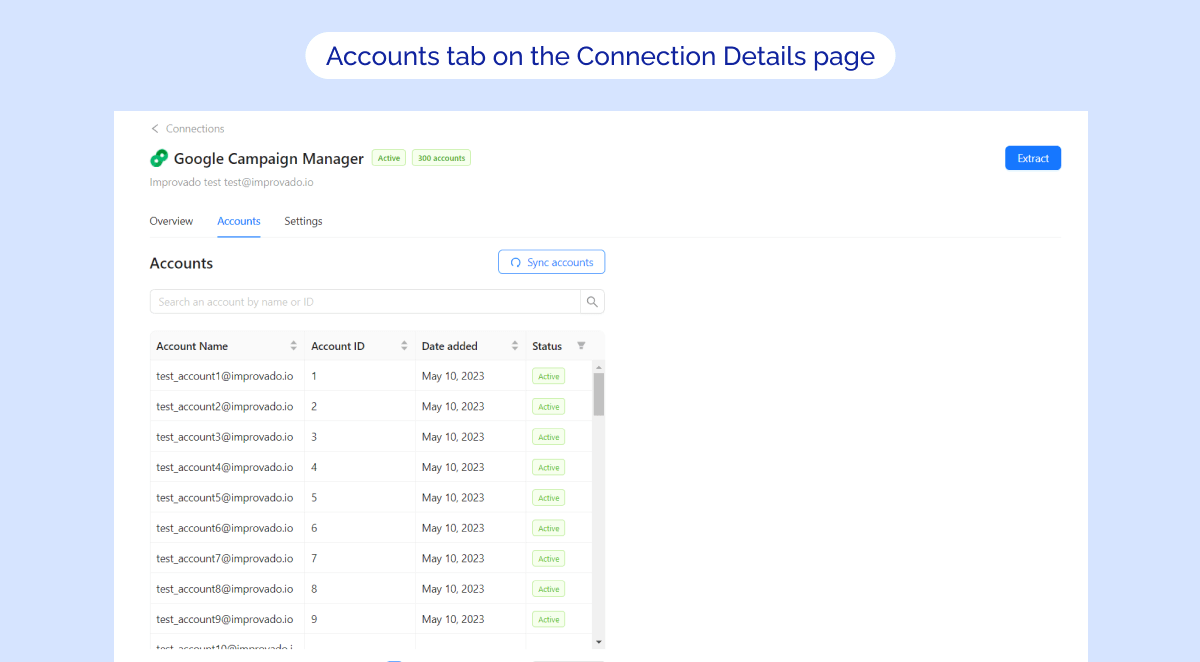Click the scrollbar down arrow in table
This screenshot has height=662, width=1200.
[x=599, y=641]
